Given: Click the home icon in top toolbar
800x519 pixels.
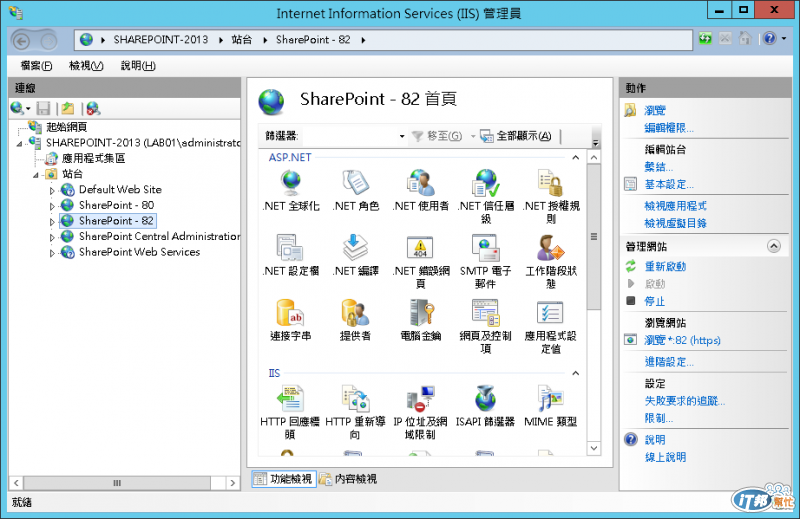Looking at the screenshot, I should click(745, 39).
